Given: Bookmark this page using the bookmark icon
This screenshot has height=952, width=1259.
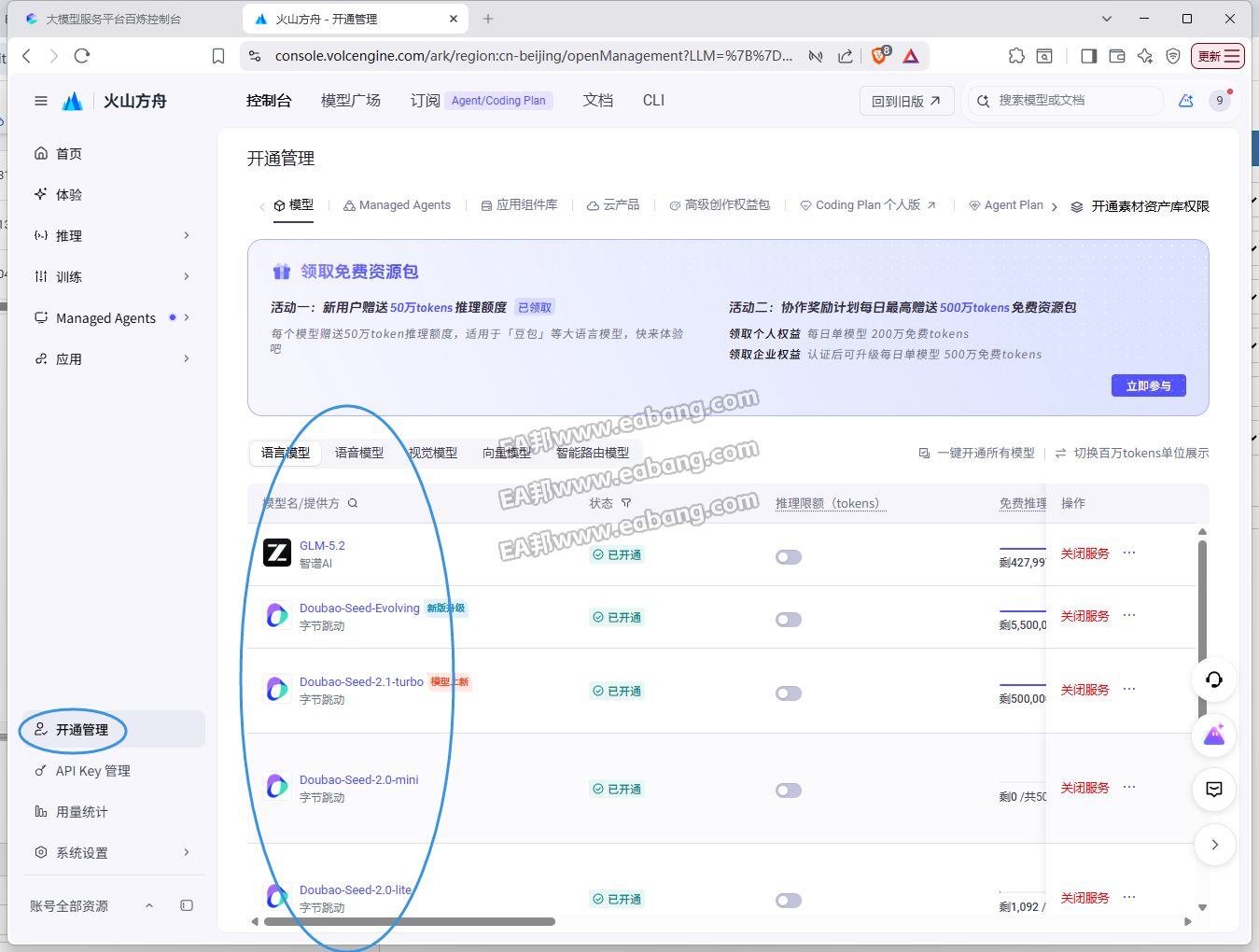Looking at the screenshot, I should click(218, 56).
